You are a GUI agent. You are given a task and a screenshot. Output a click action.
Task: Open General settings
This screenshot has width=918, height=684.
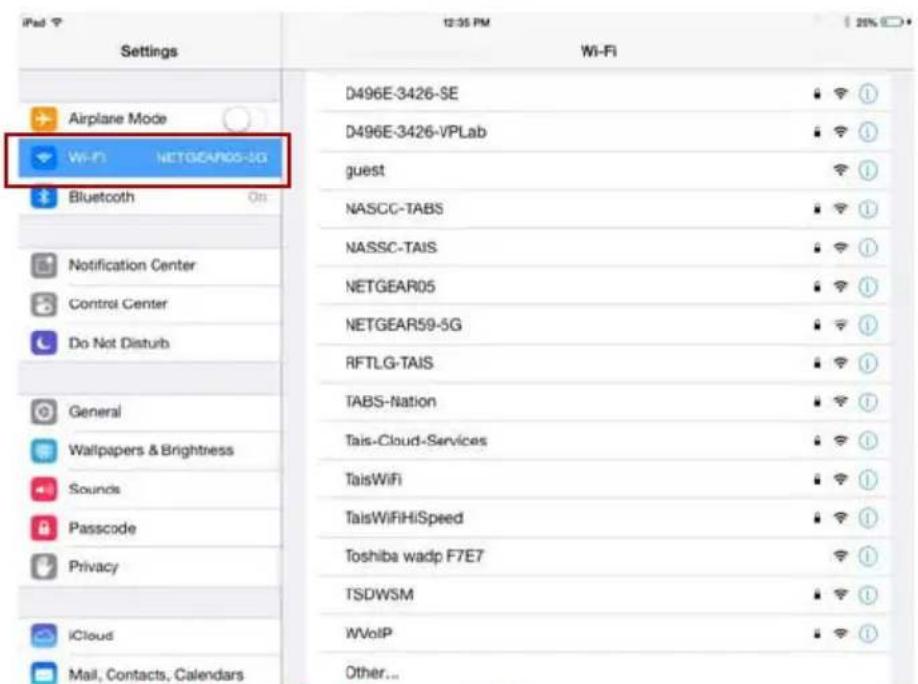(x=150, y=412)
